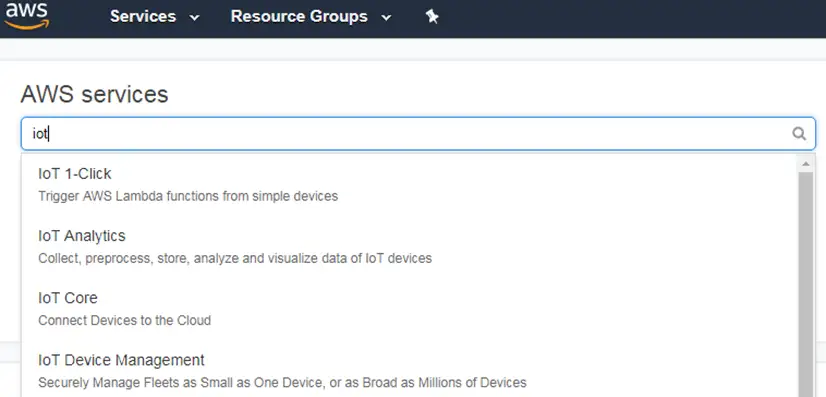The width and height of the screenshot is (826, 397).
Task: Open the Resource Groups menu
Action: (299, 16)
